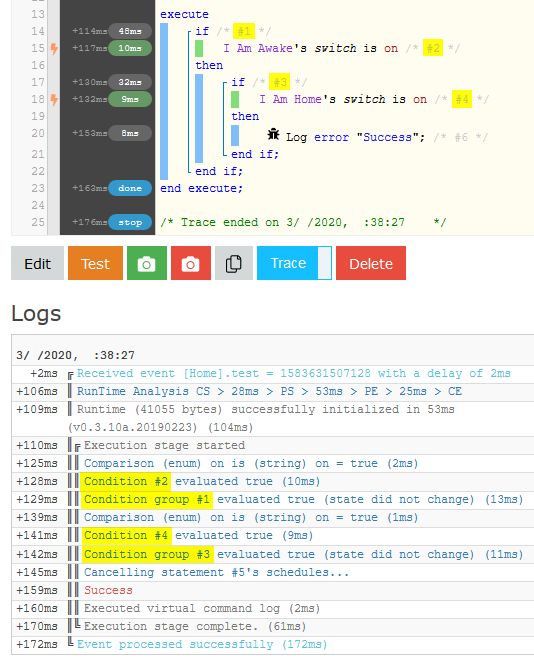Open the piston Edit mode
This screenshot has height=660, width=534.
tap(37, 263)
